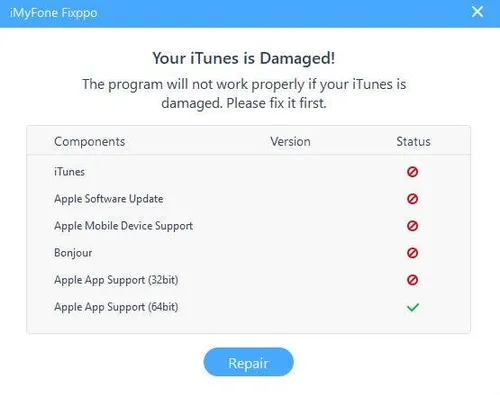Image resolution: width=500 pixels, height=395 pixels.
Task: Click Apple Mobile Device Support's red status icon
Action: pos(412,226)
